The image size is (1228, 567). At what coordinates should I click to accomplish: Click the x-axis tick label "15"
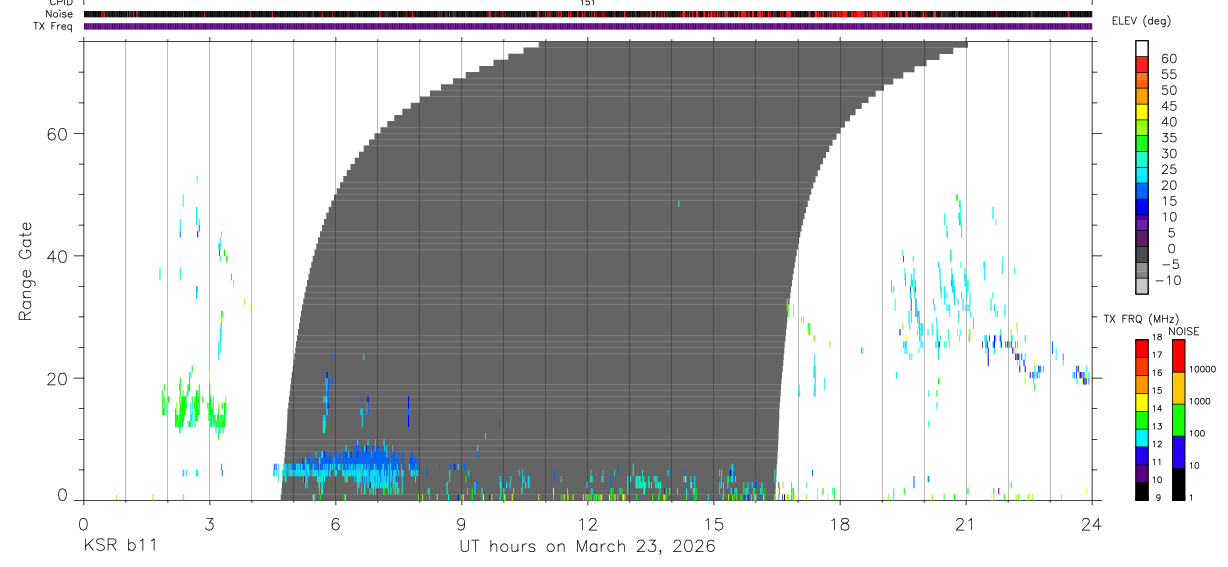(x=713, y=524)
